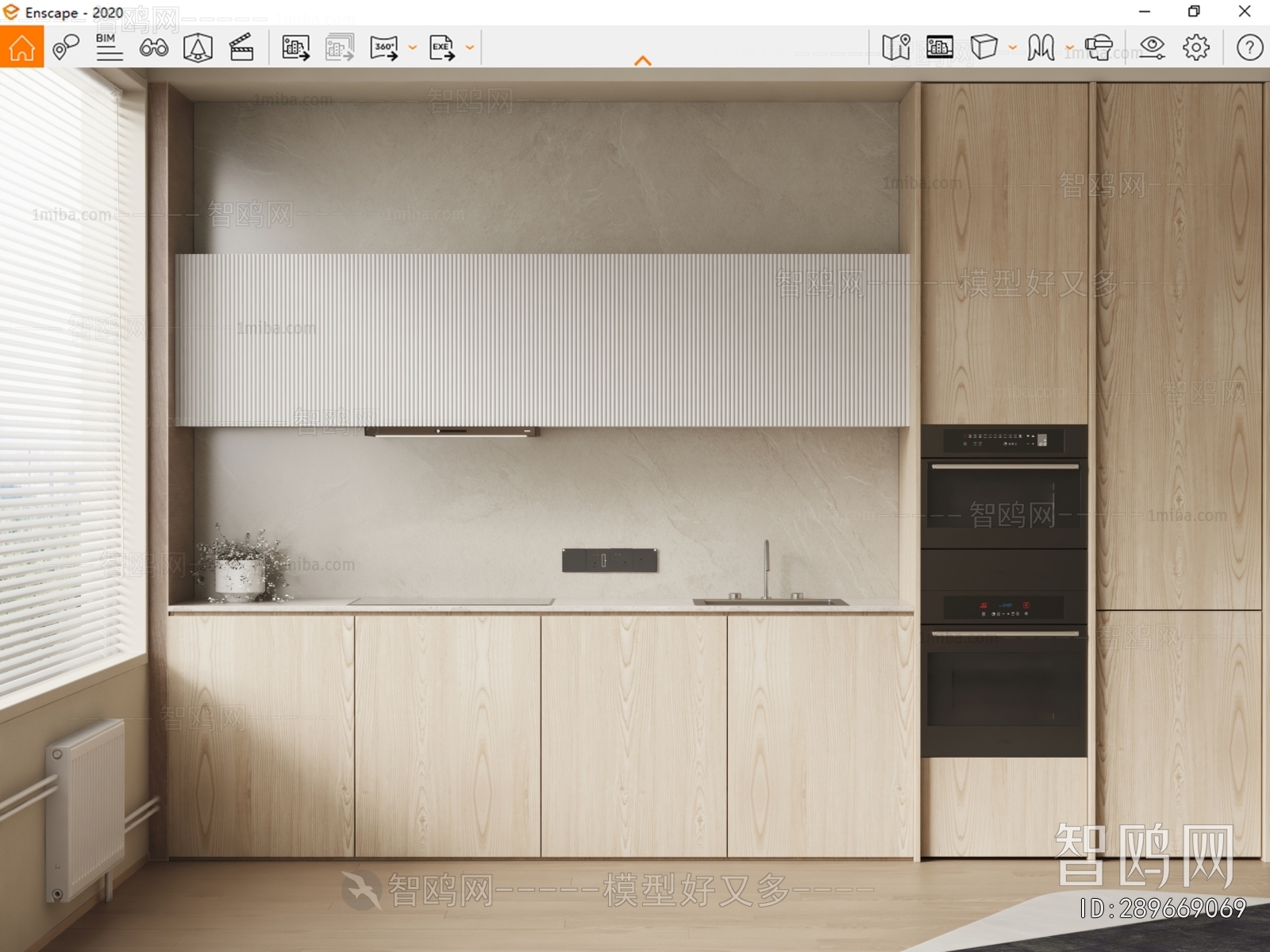Open Visual Settings eye icon
Viewport: 1270px width, 952px height.
1152,48
